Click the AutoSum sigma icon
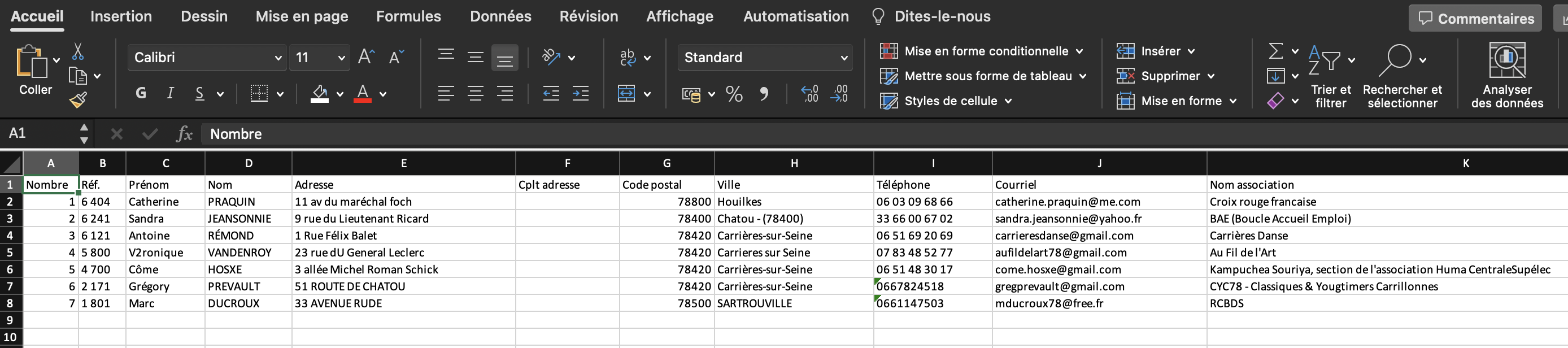 pos(1276,51)
